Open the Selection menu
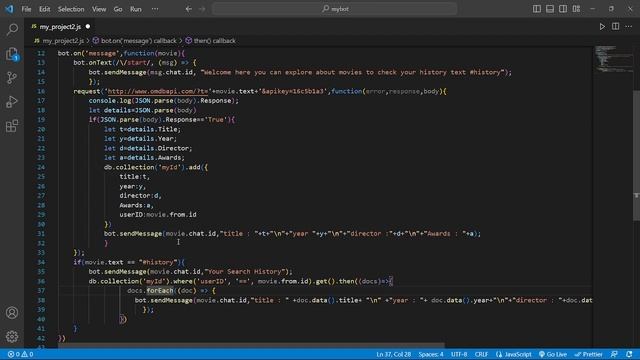Screen dimensions: 640x360 point(71,9)
